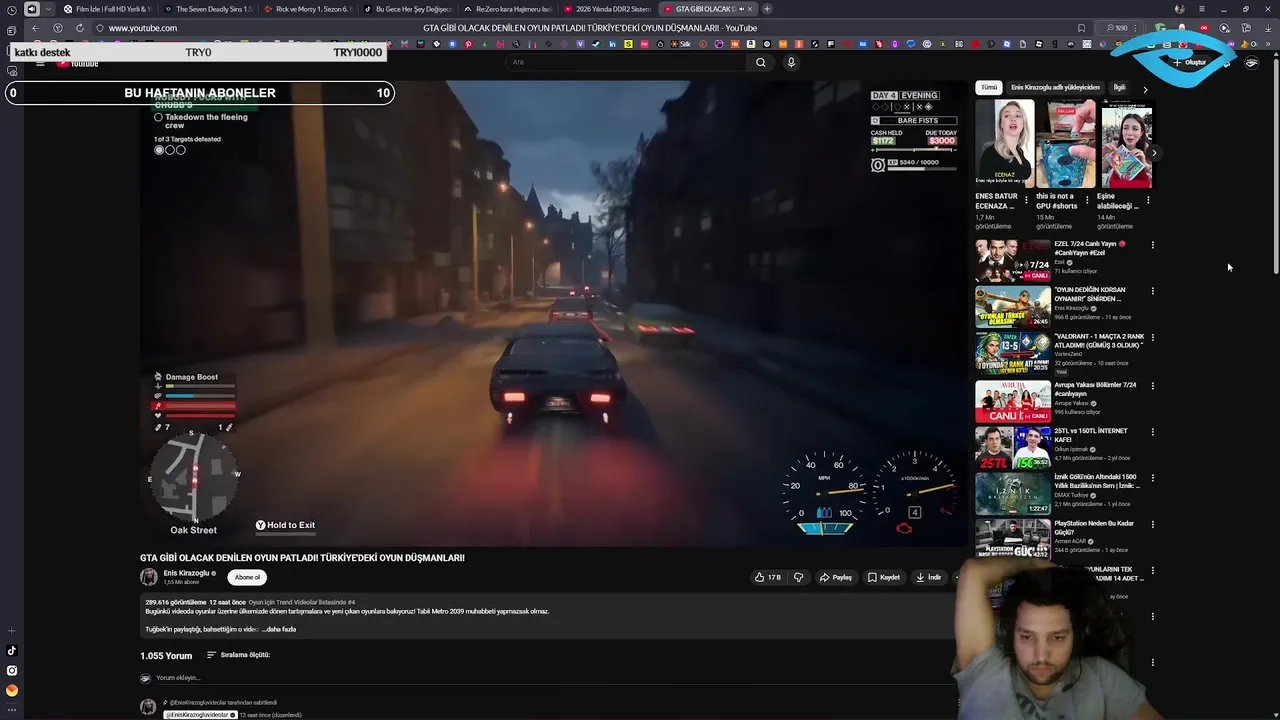
Task: Open the '25TL vs 1500TL İNTERNET KAFE' title
Action: click(1091, 434)
